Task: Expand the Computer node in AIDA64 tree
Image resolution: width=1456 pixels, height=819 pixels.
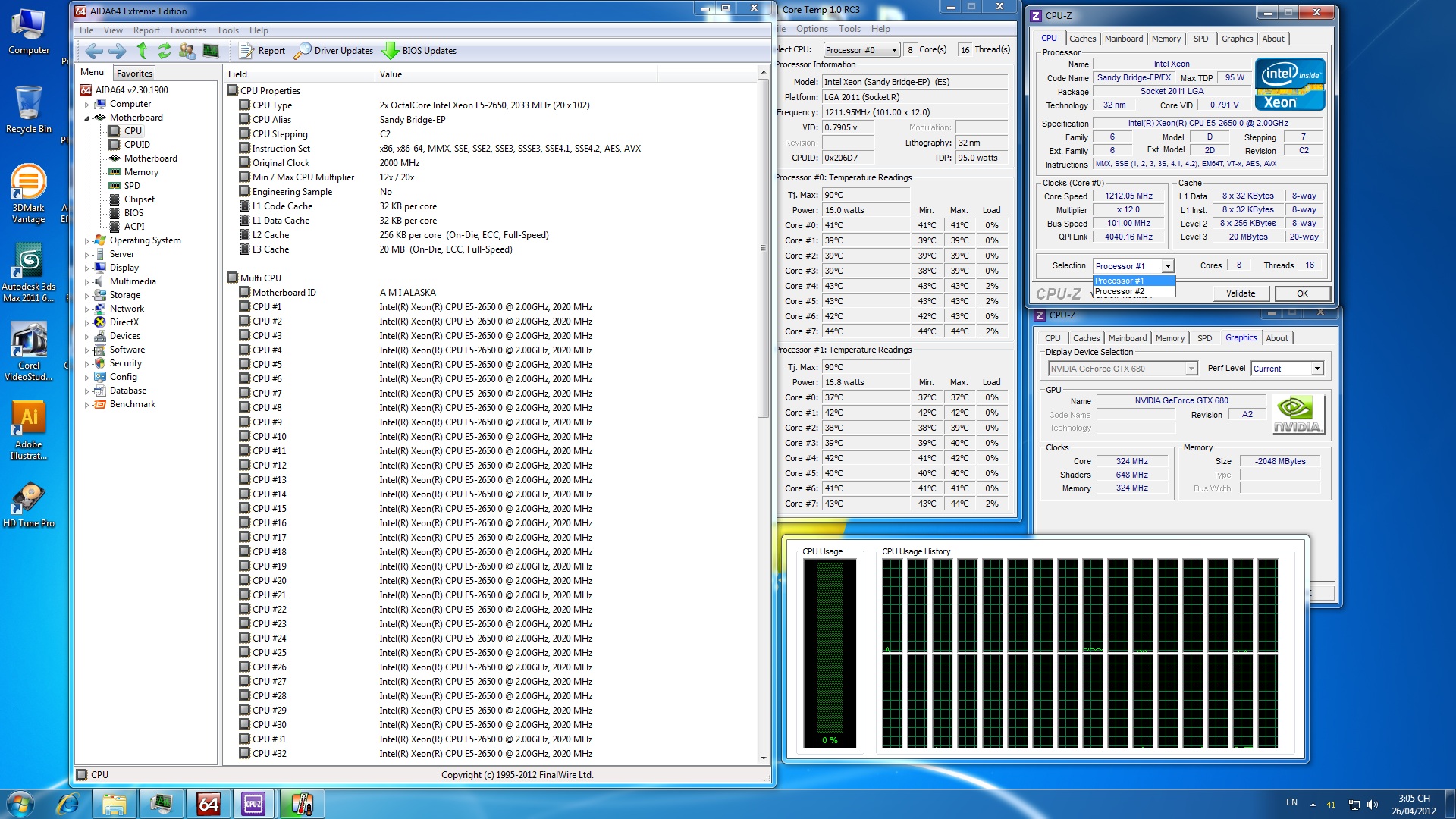Action: pyautogui.click(x=86, y=105)
